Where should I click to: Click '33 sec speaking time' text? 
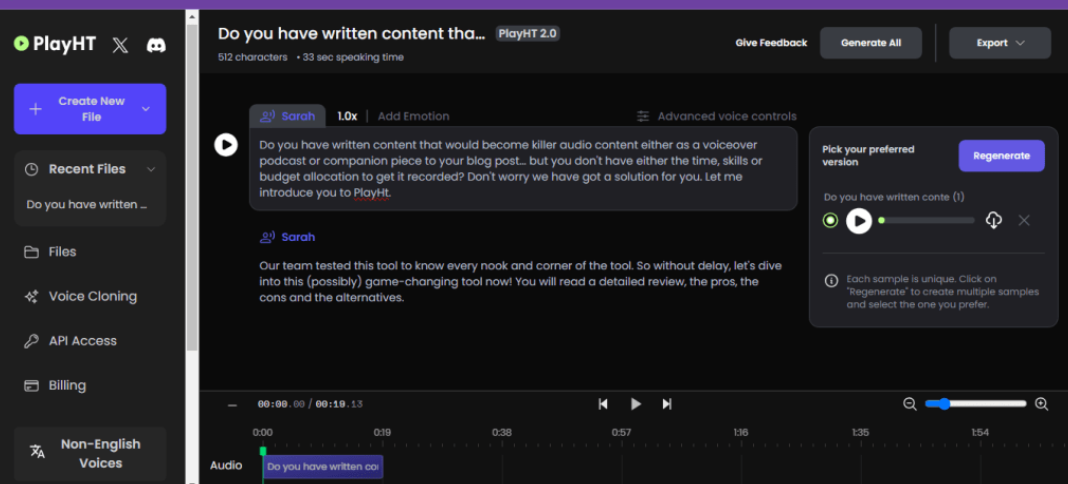pyautogui.click(x=353, y=57)
